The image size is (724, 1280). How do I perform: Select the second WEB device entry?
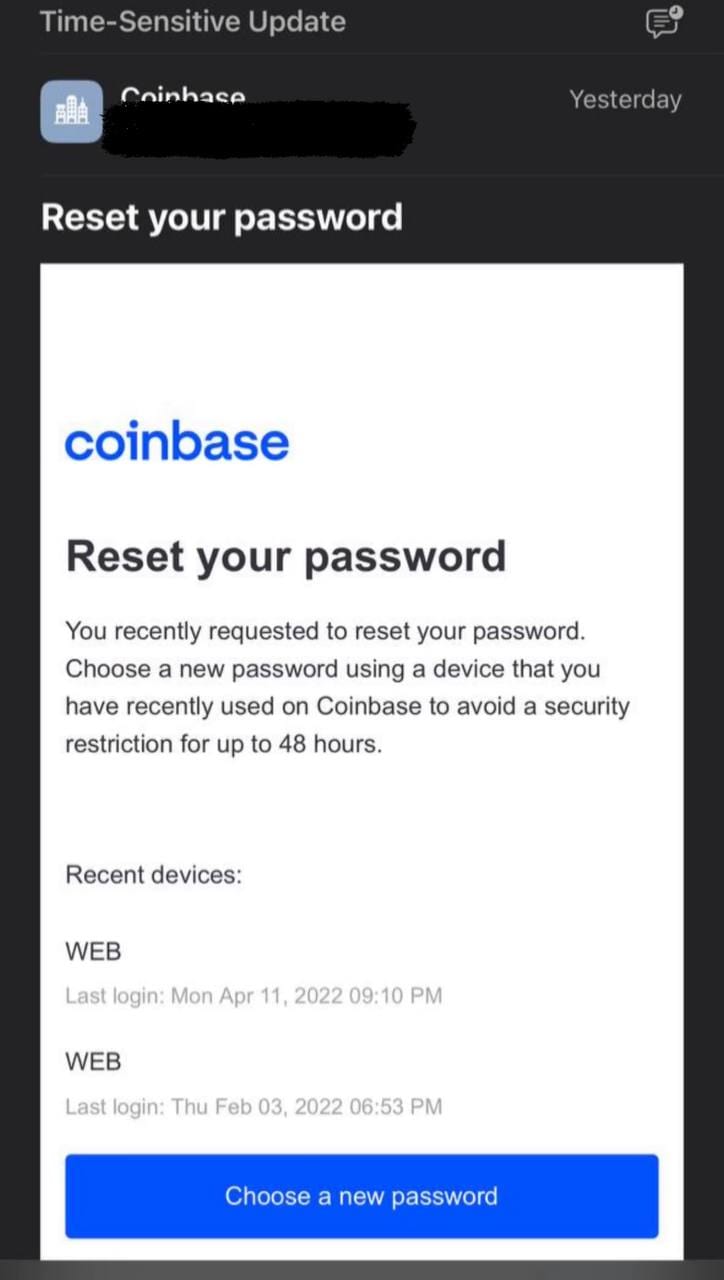[x=93, y=1060]
